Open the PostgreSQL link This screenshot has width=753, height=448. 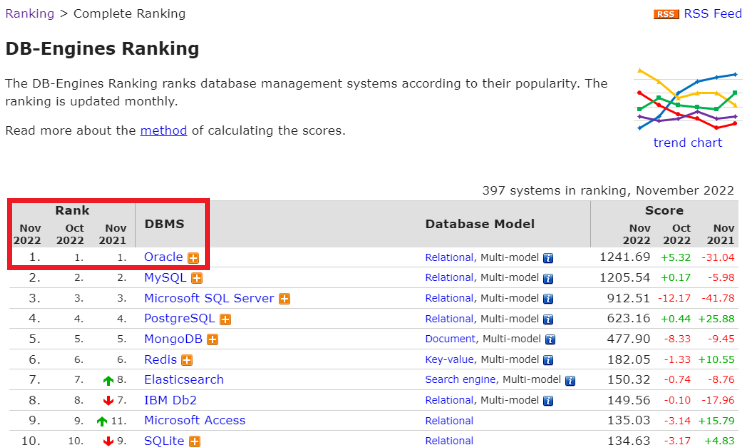(179, 318)
